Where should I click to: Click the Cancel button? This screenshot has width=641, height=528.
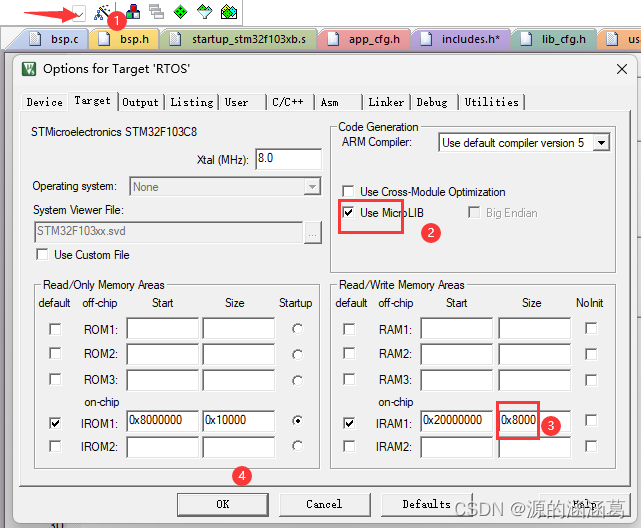click(325, 504)
